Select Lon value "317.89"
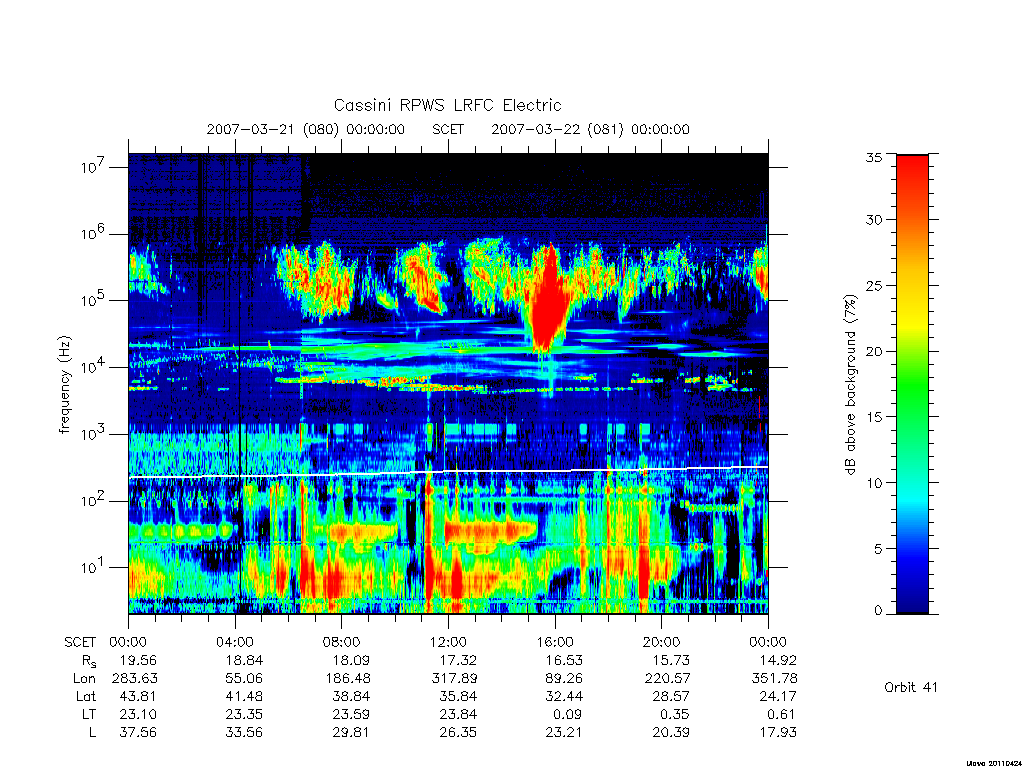Viewport: 1024px width, 768px height. [x=455, y=679]
